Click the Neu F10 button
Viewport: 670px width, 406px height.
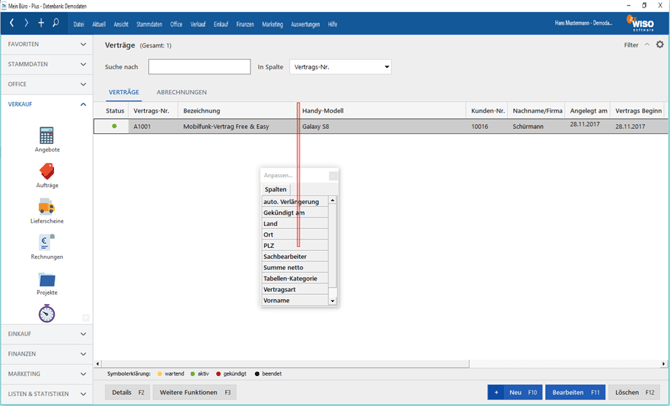(x=514, y=392)
